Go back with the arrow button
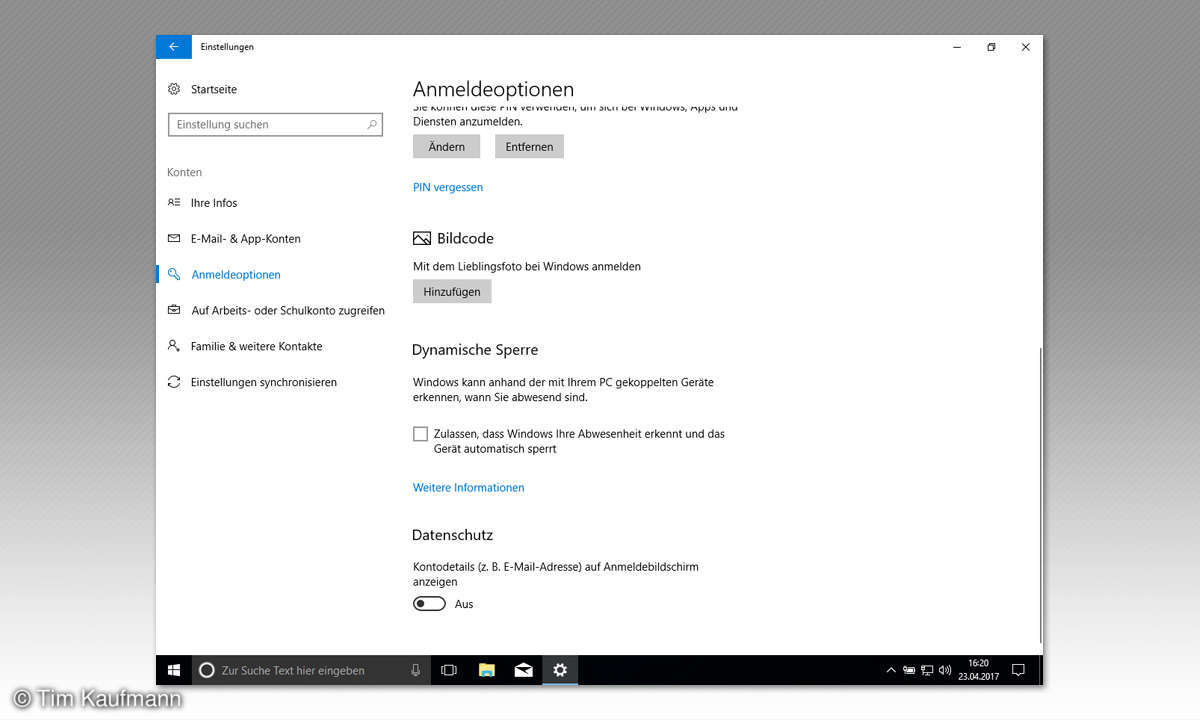 (x=173, y=47)
